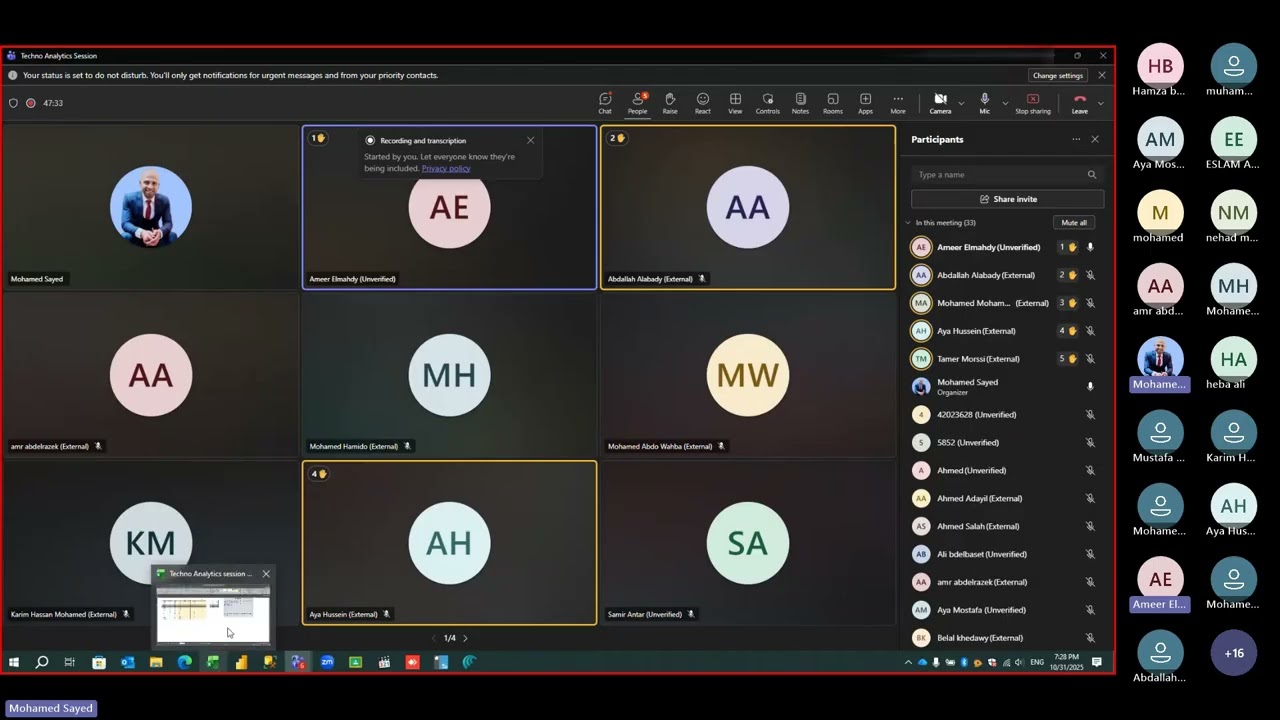Open Windows taskbar Search
The image size is (1280, 720).
pyautogui.click(x=42, y=662)
